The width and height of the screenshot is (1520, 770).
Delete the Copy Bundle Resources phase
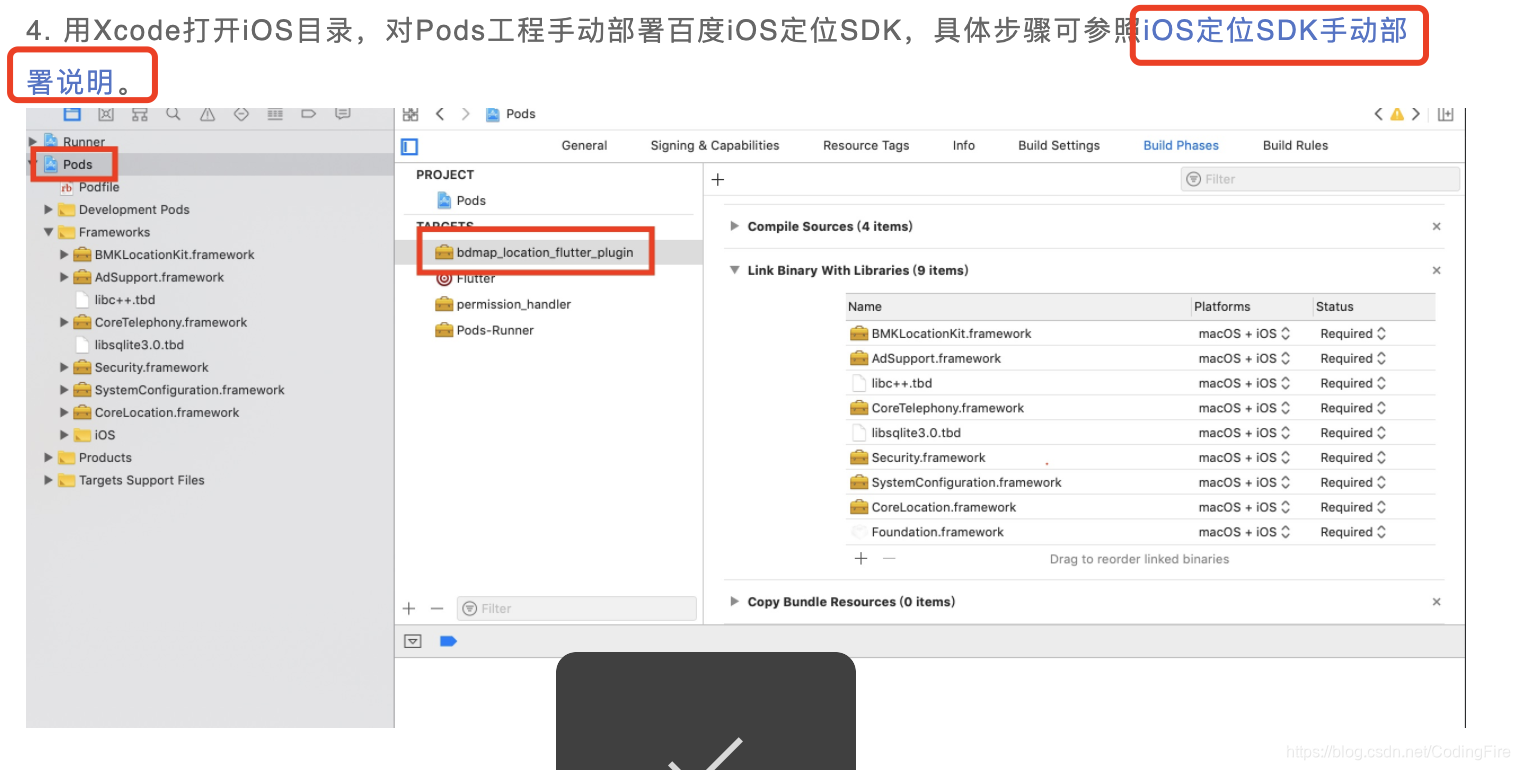point(1436,602)
